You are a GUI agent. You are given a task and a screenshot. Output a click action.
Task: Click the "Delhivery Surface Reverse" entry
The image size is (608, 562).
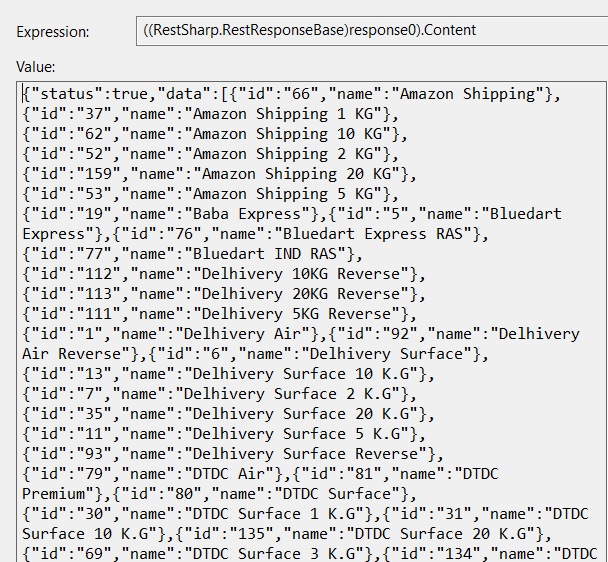pyautogui.click(x=233, y=454)
